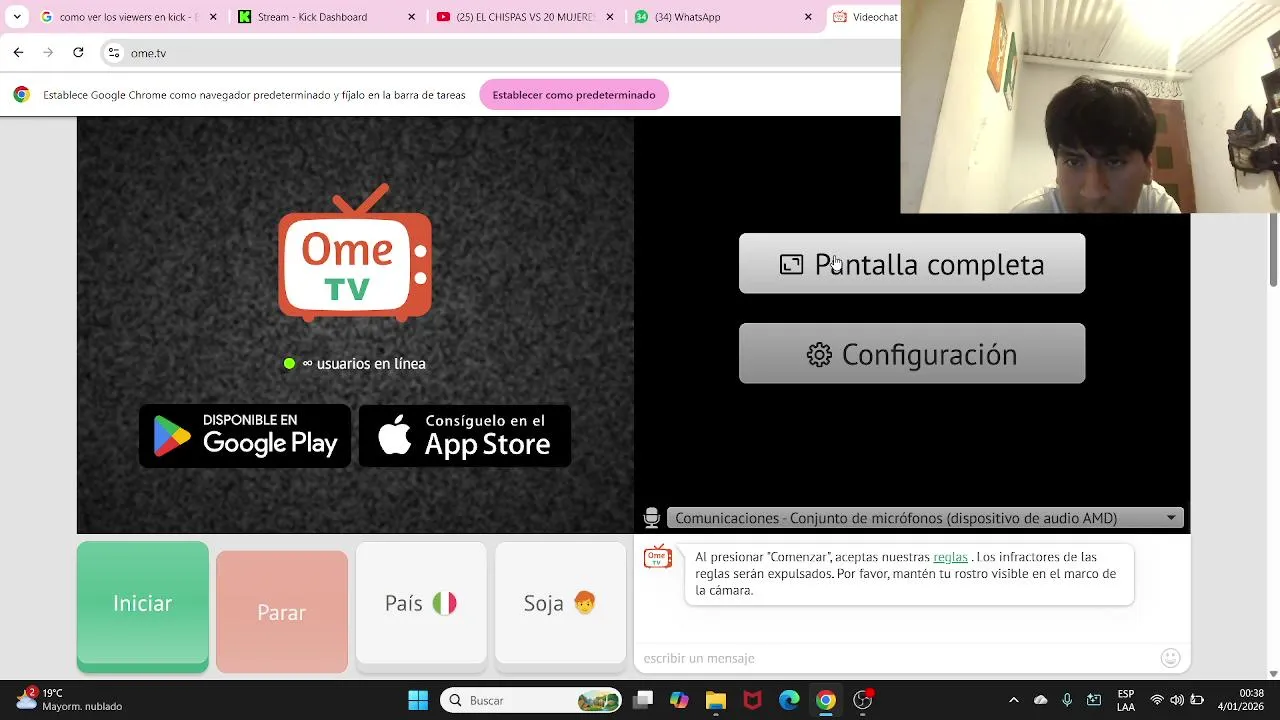Click the Buscar taskbar search box

pyautogui.click(x=531, y=700)
